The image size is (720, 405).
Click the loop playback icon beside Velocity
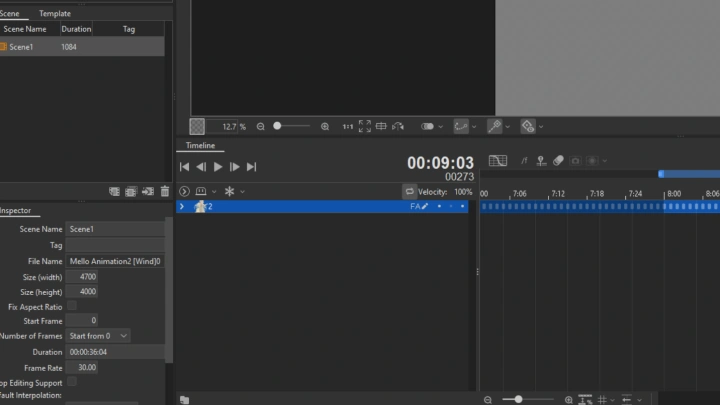409,191
